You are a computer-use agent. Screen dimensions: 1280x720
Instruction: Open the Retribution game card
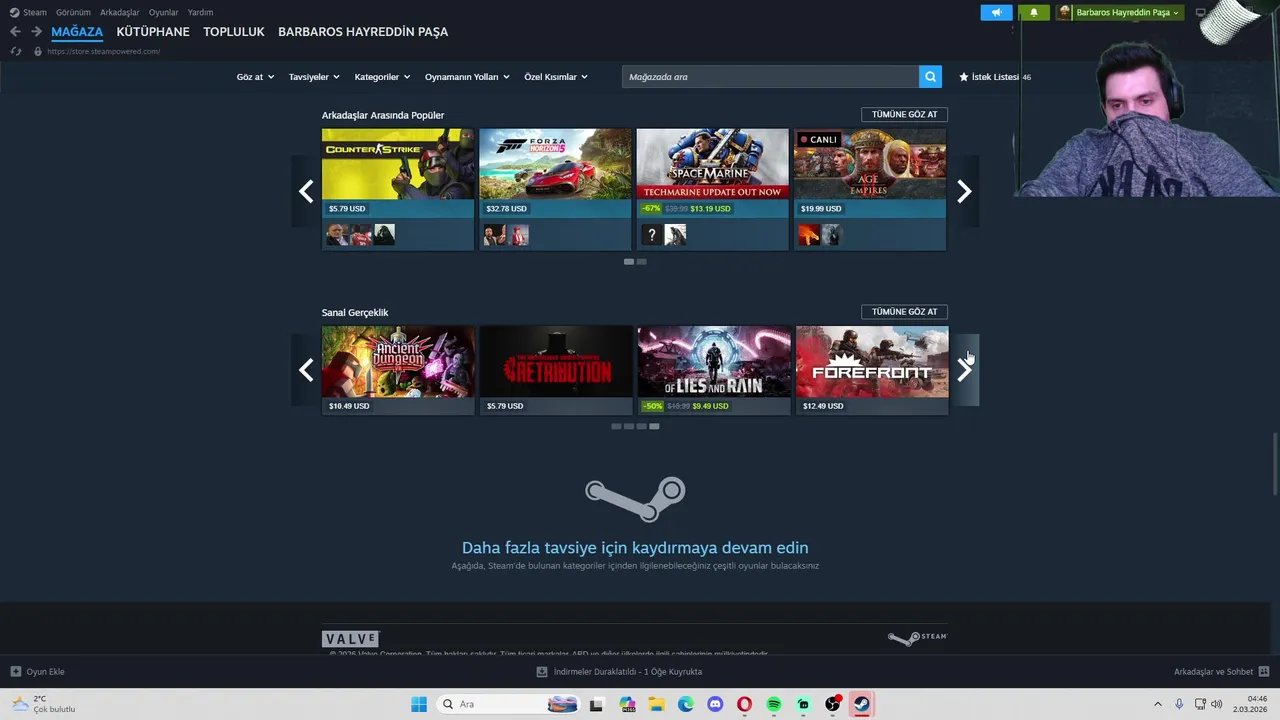pos(556,370)
